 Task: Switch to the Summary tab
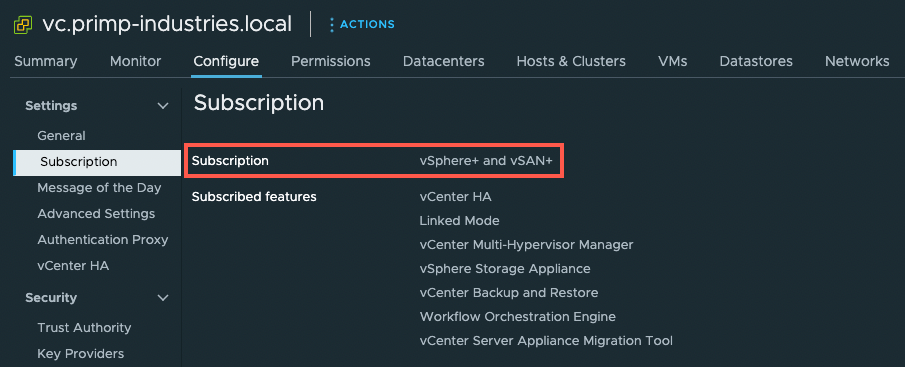pyautogui.click(x=46, y=61)
